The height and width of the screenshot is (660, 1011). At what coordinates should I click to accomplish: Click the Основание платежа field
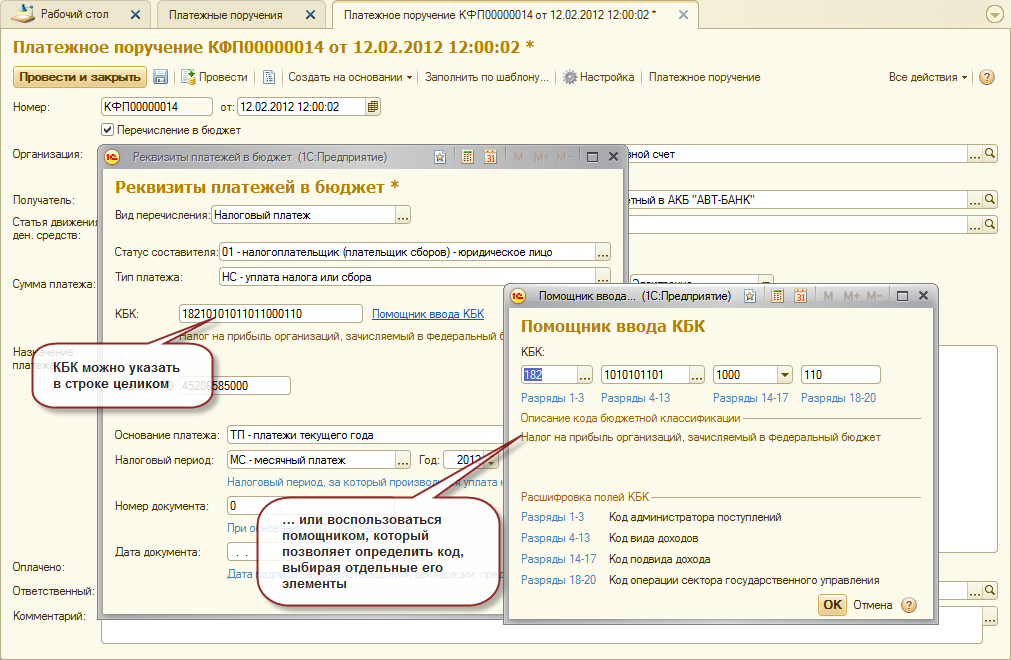click(x=365, y=435)
